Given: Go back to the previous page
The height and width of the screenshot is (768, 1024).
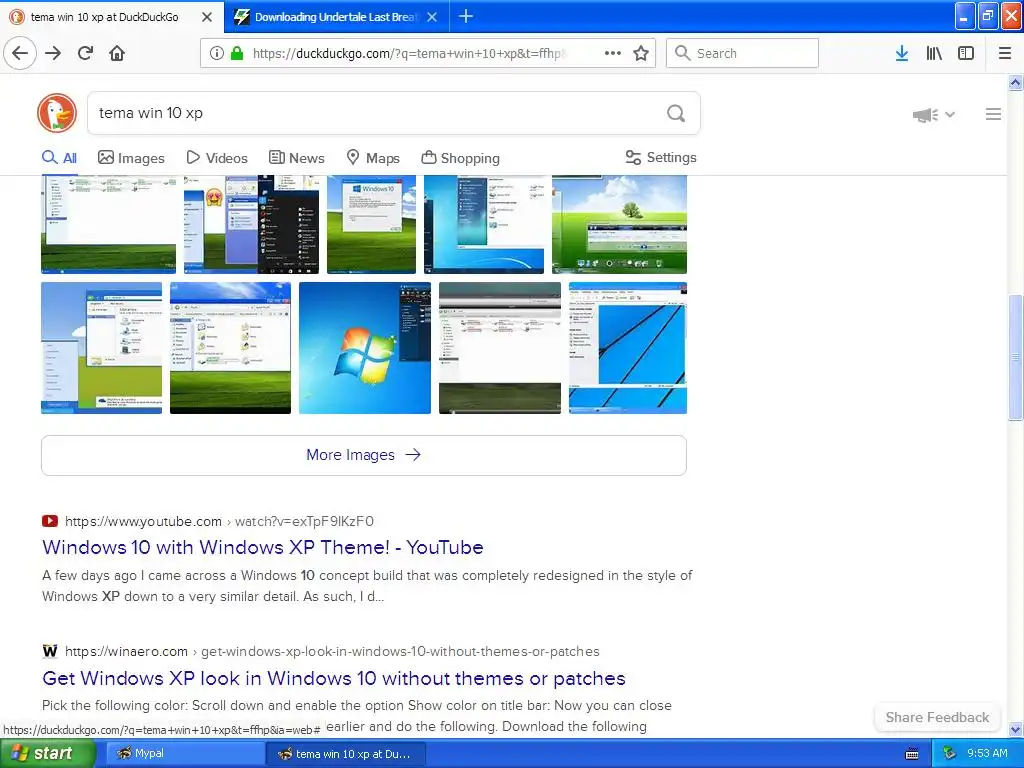Looking at the screenshot, I should (x=20, y=53).
